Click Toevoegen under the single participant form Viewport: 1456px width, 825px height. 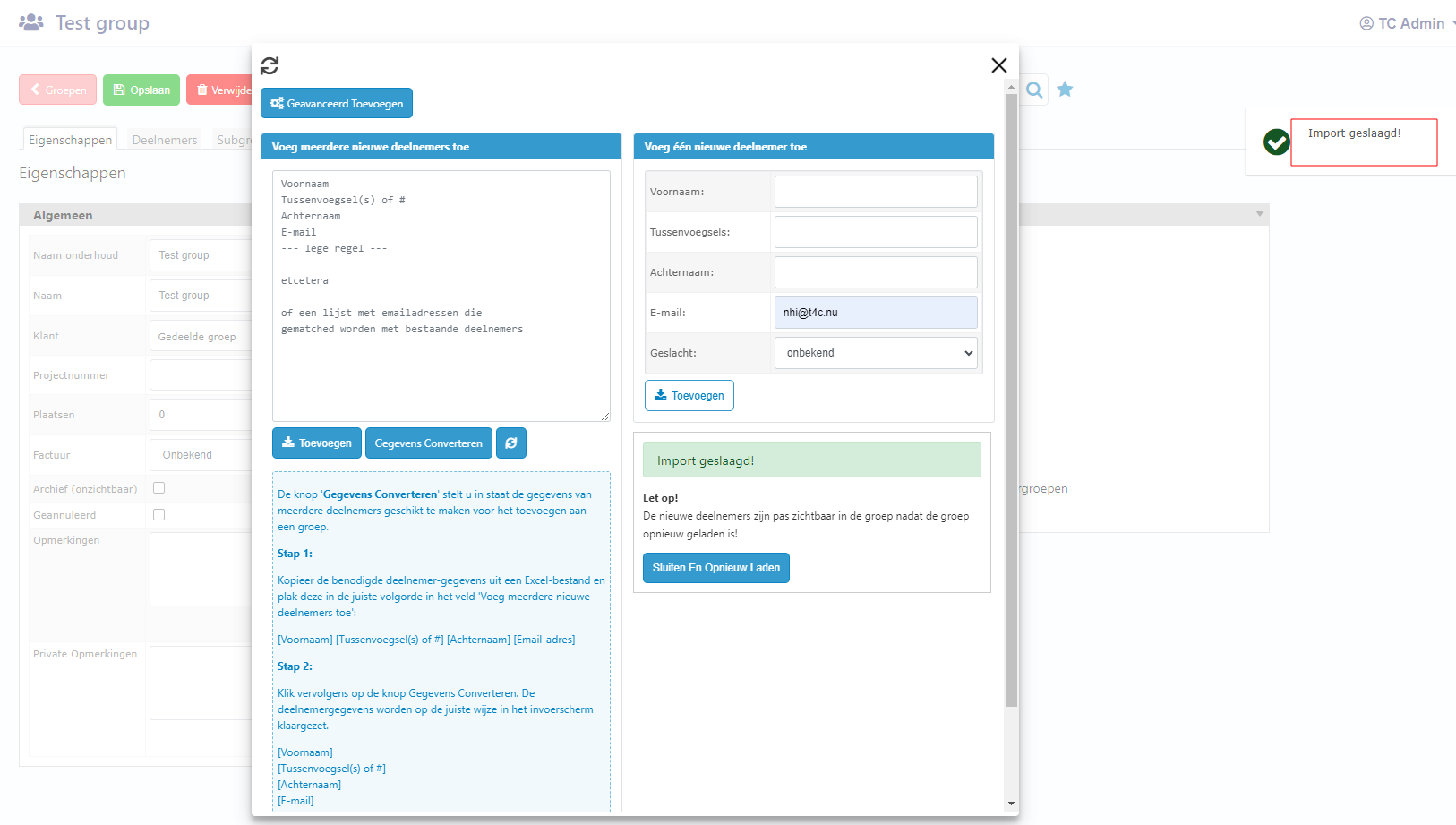689,396
